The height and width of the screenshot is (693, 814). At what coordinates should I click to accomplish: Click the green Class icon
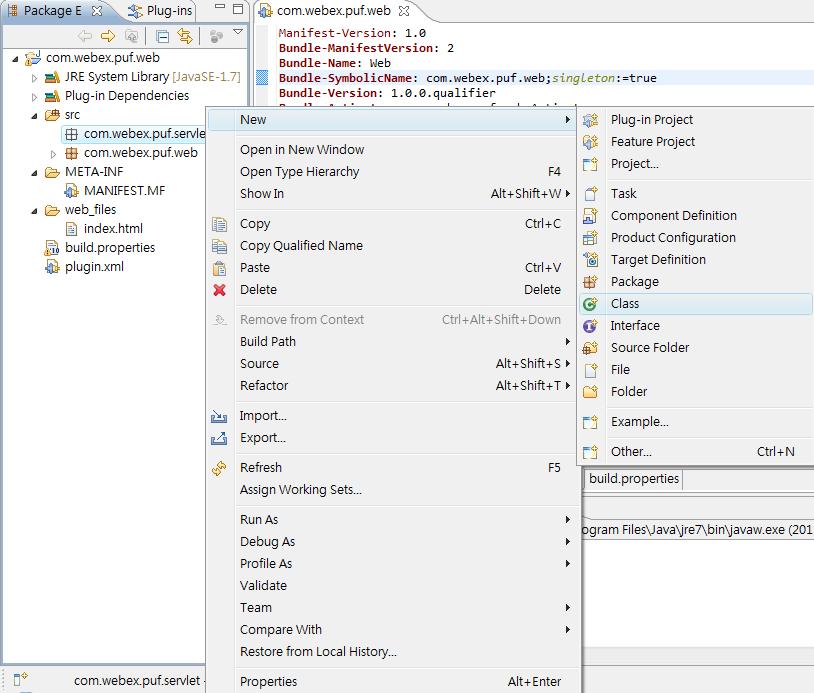click(590, 304)
